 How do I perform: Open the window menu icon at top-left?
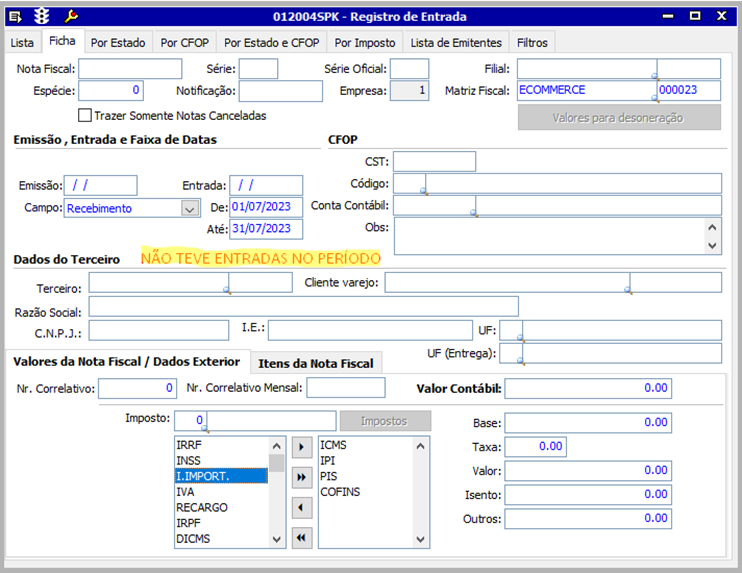tap(15, 16)
